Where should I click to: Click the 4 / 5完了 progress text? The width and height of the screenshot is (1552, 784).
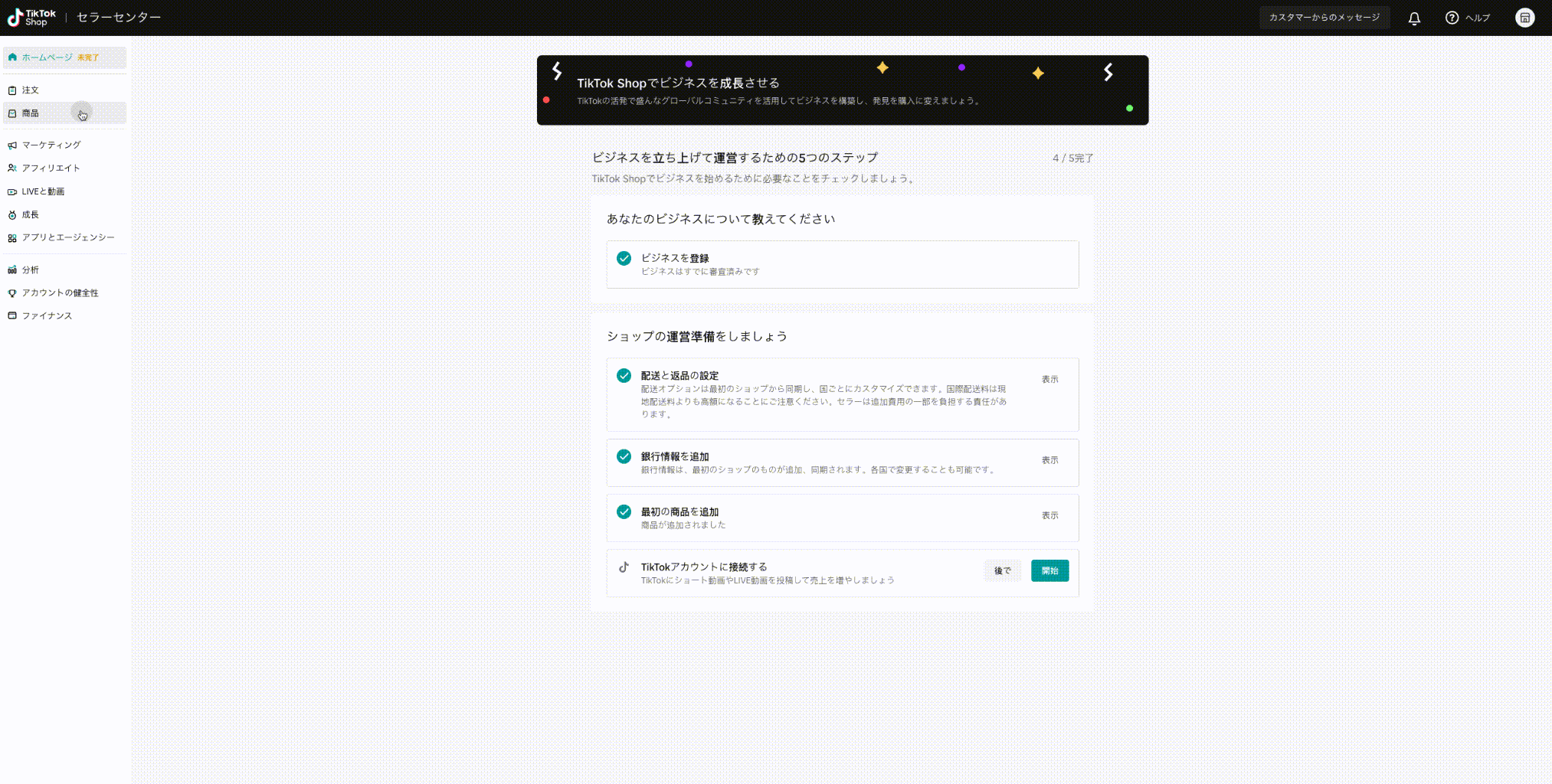coord(1072,158)
